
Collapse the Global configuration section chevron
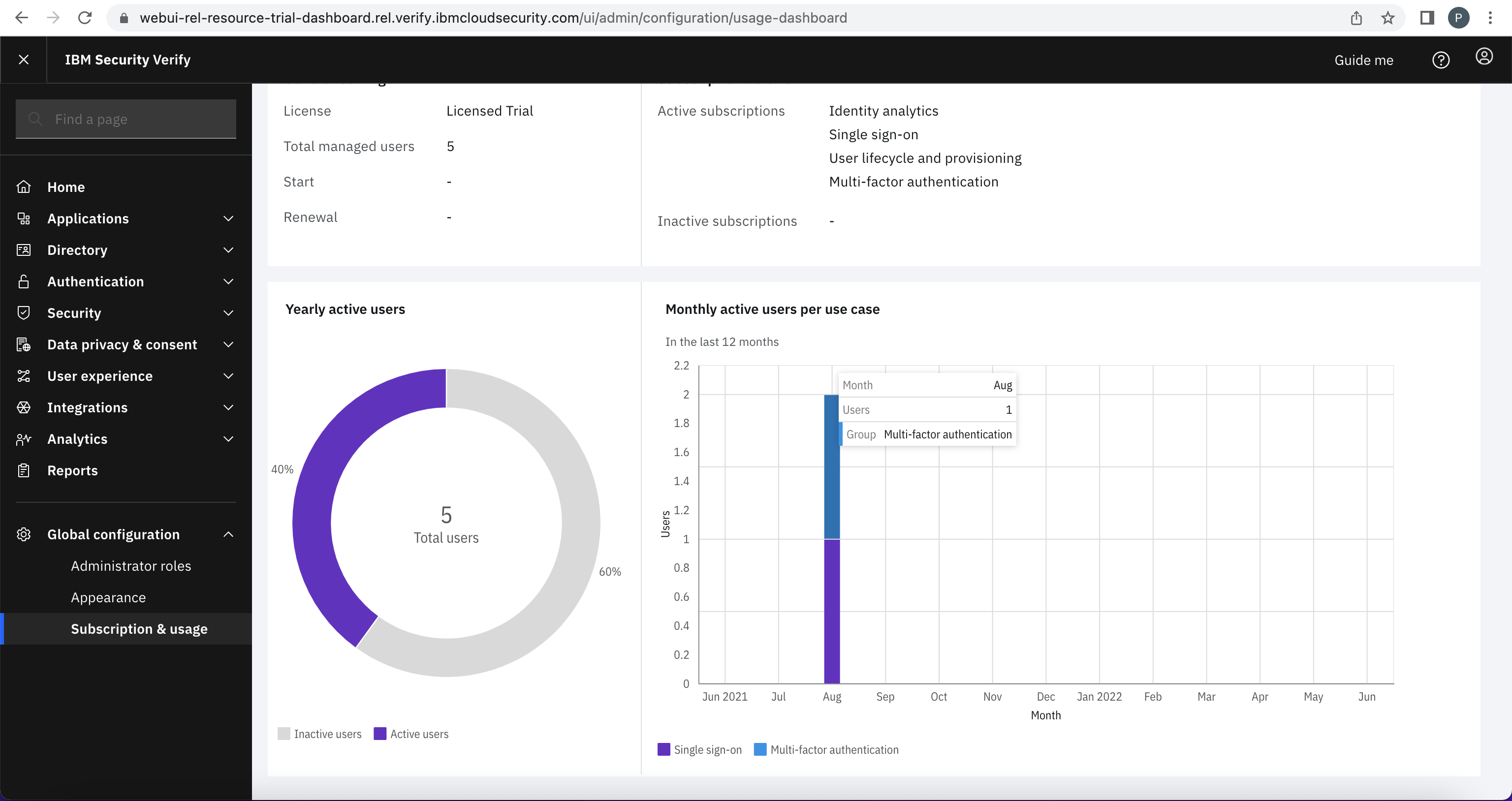(x=228, y=535)
